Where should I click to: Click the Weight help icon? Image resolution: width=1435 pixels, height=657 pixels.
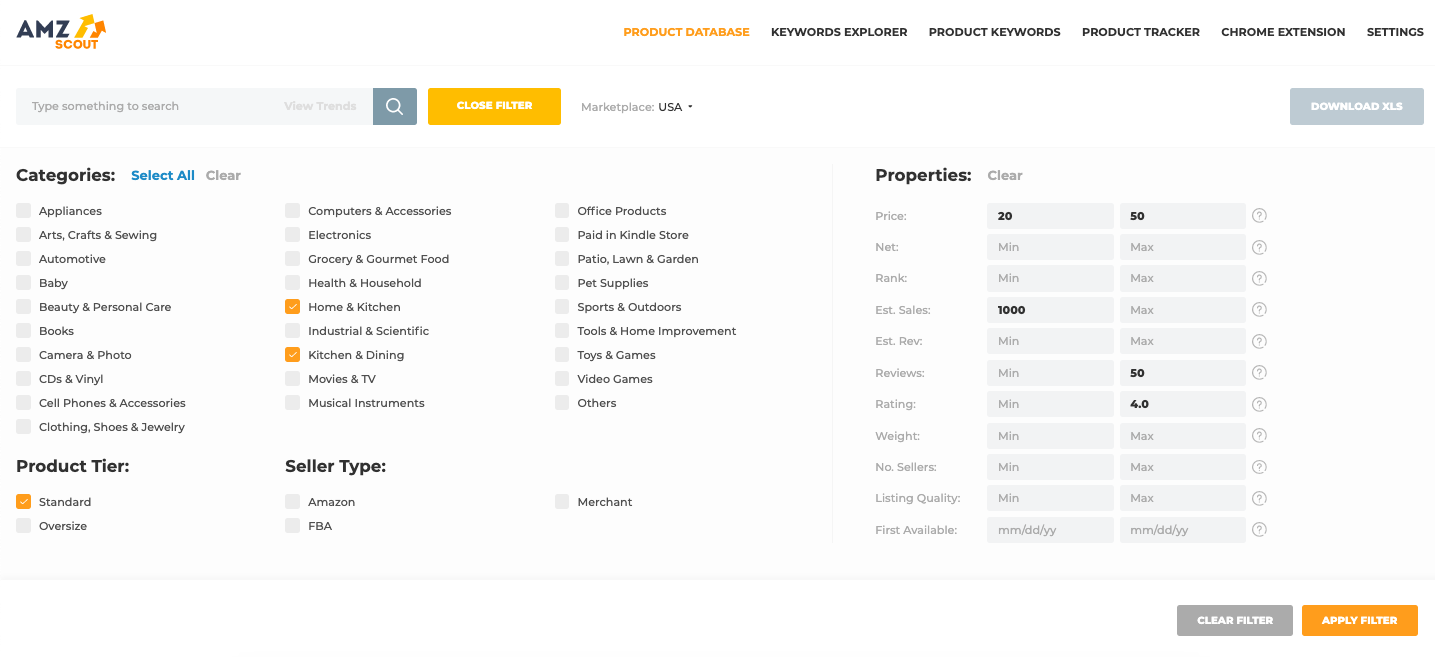click(1259, 435)
